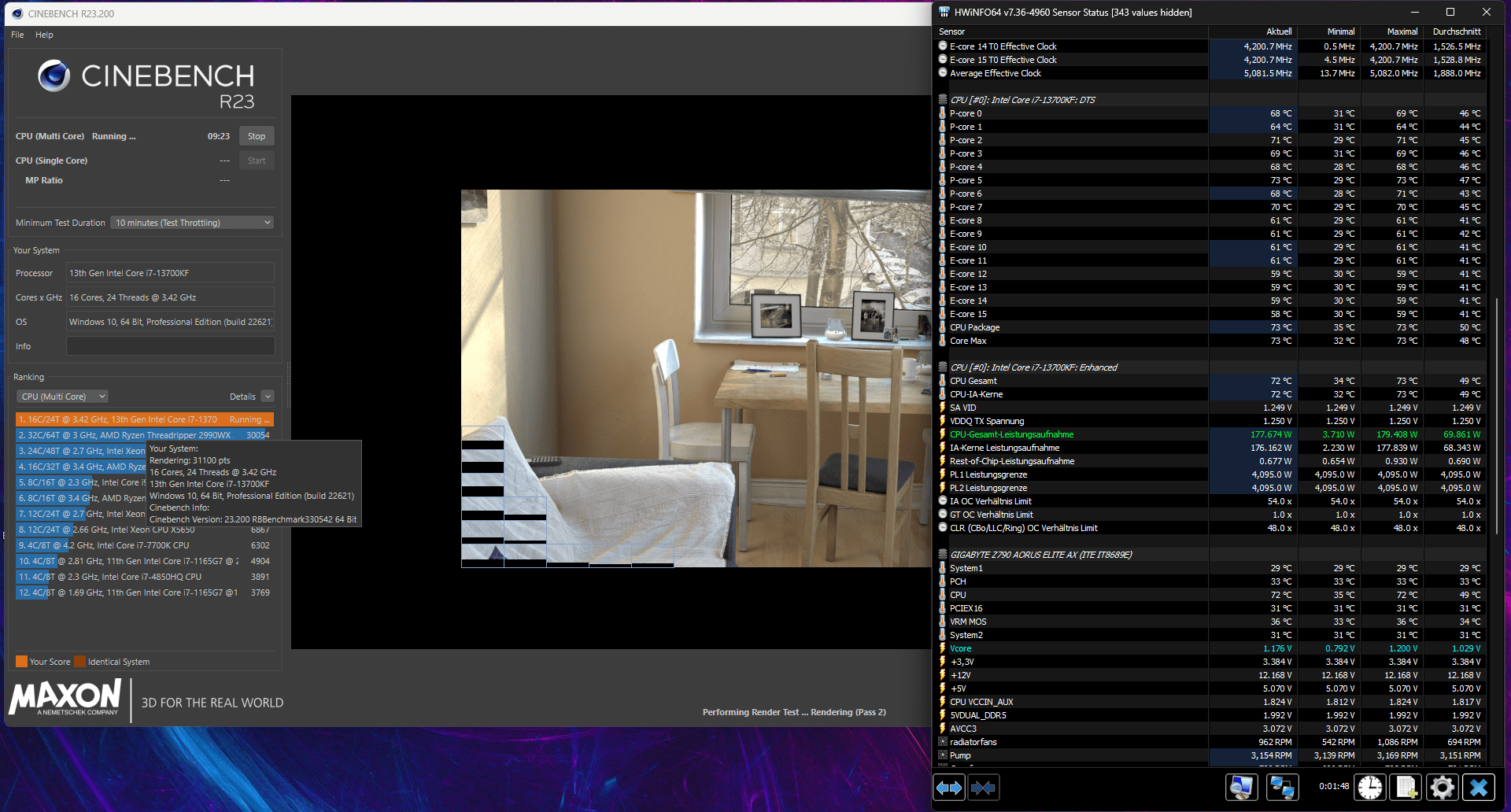Viewport: 1511px width, 812px height.
Task: Open Cinebench Help menu
Action: tap(44, 35)
